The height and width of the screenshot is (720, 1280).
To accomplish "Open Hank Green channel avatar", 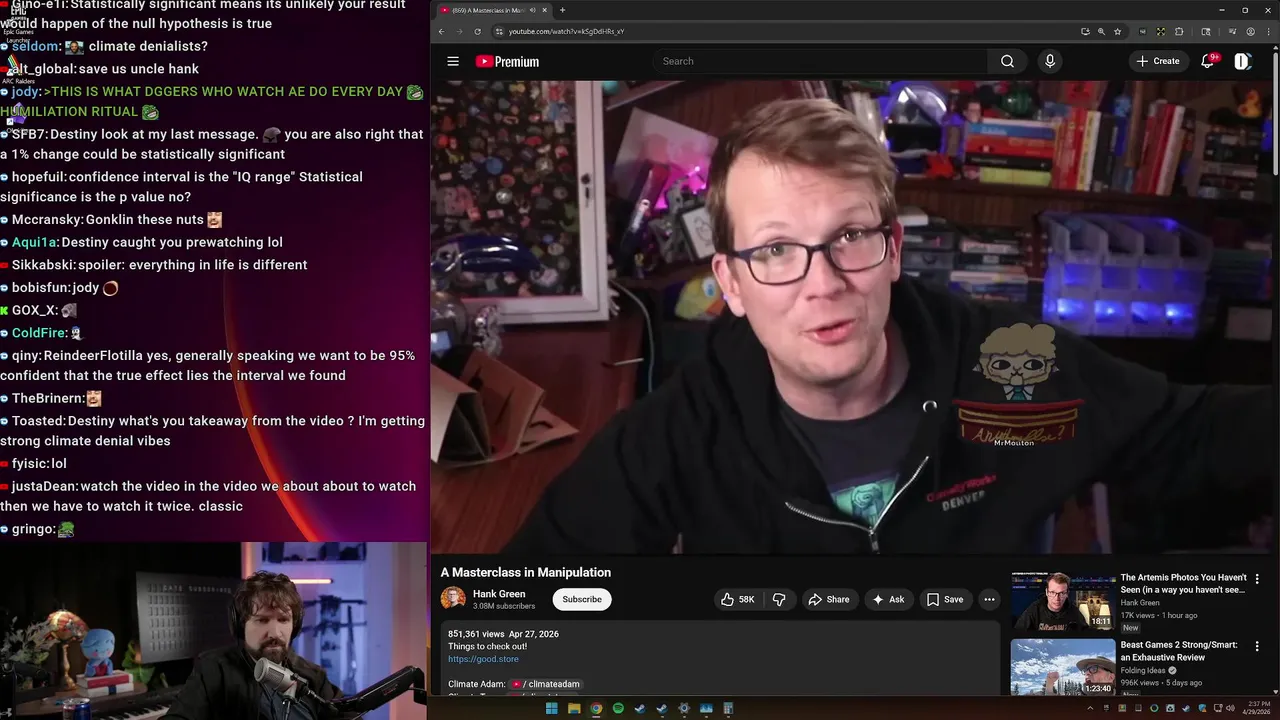I will [453, 598].
